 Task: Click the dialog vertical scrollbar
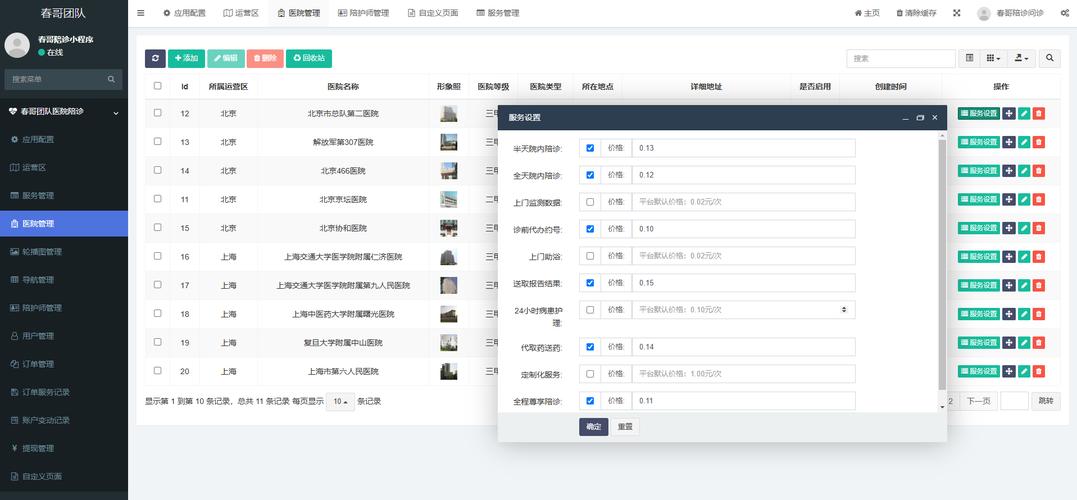point(942,264)
